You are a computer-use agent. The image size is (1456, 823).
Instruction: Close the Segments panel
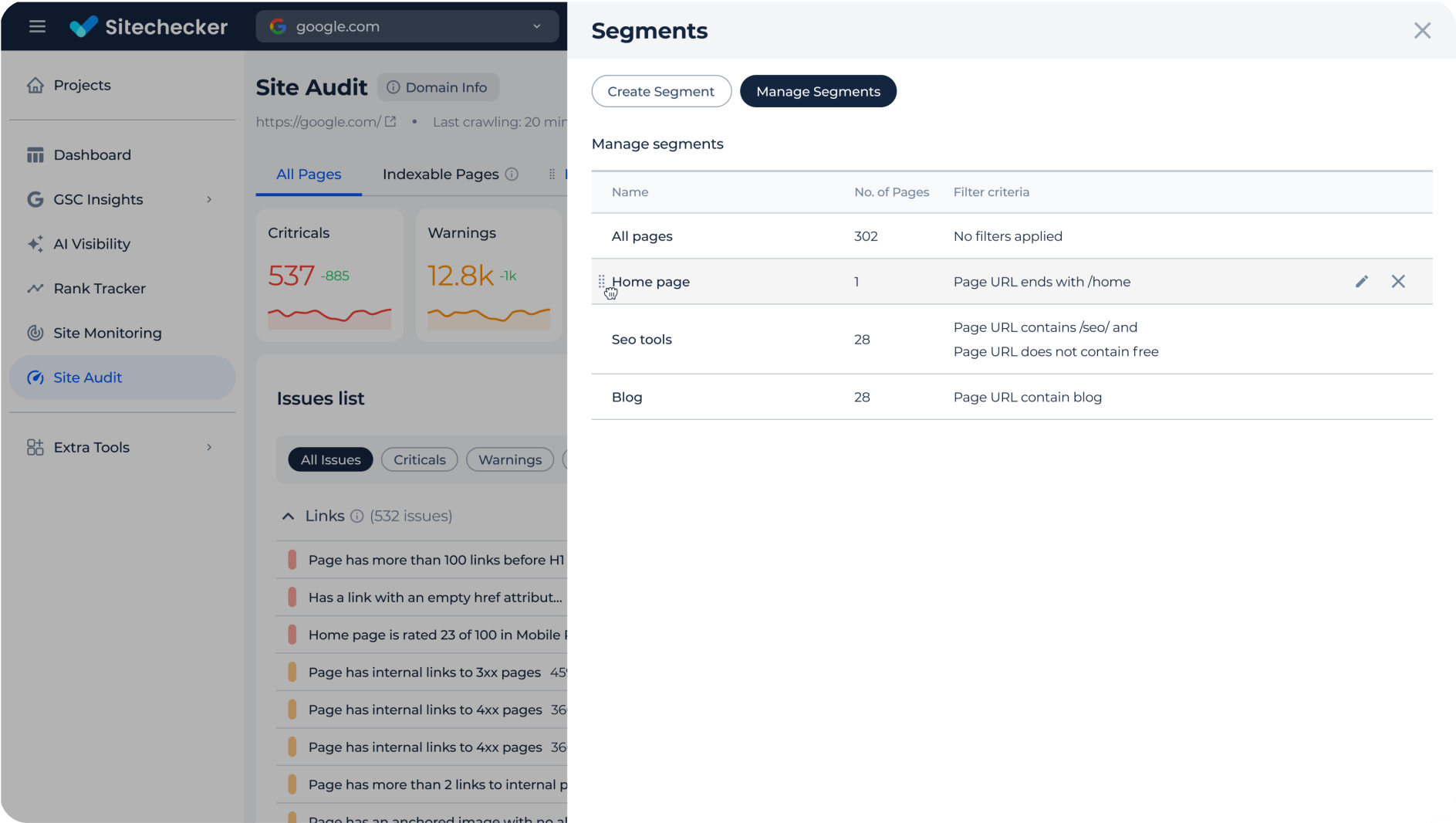point(1422,31)
